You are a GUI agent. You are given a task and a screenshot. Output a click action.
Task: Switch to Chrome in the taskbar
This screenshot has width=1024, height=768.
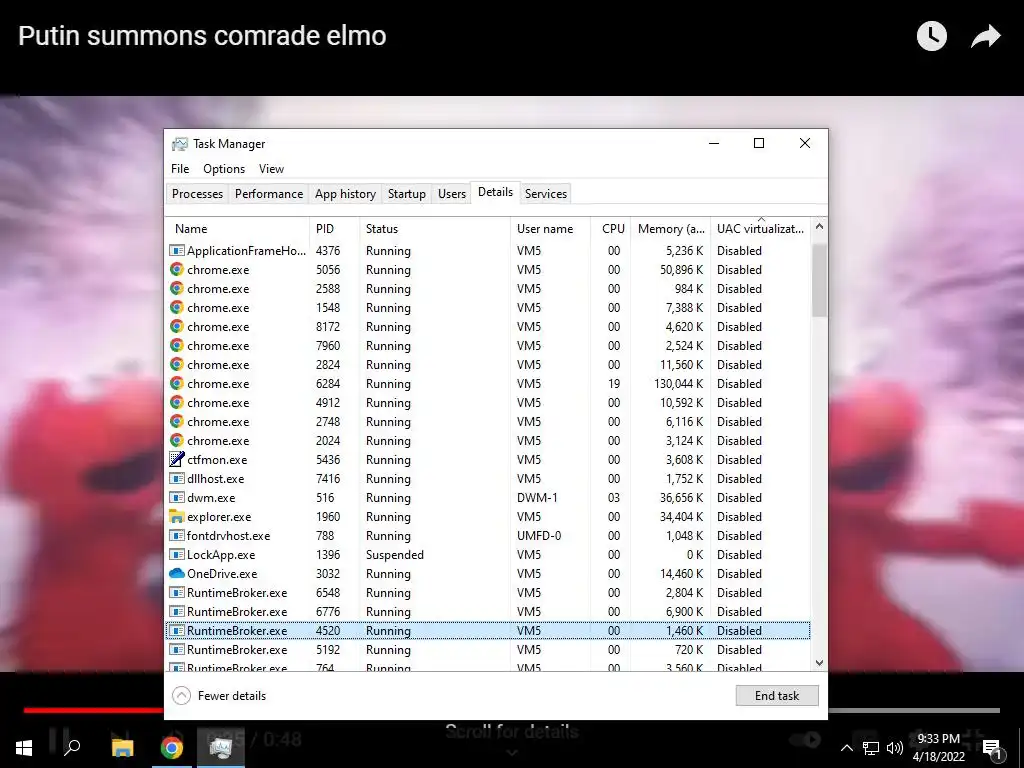(x=172, y=747)
